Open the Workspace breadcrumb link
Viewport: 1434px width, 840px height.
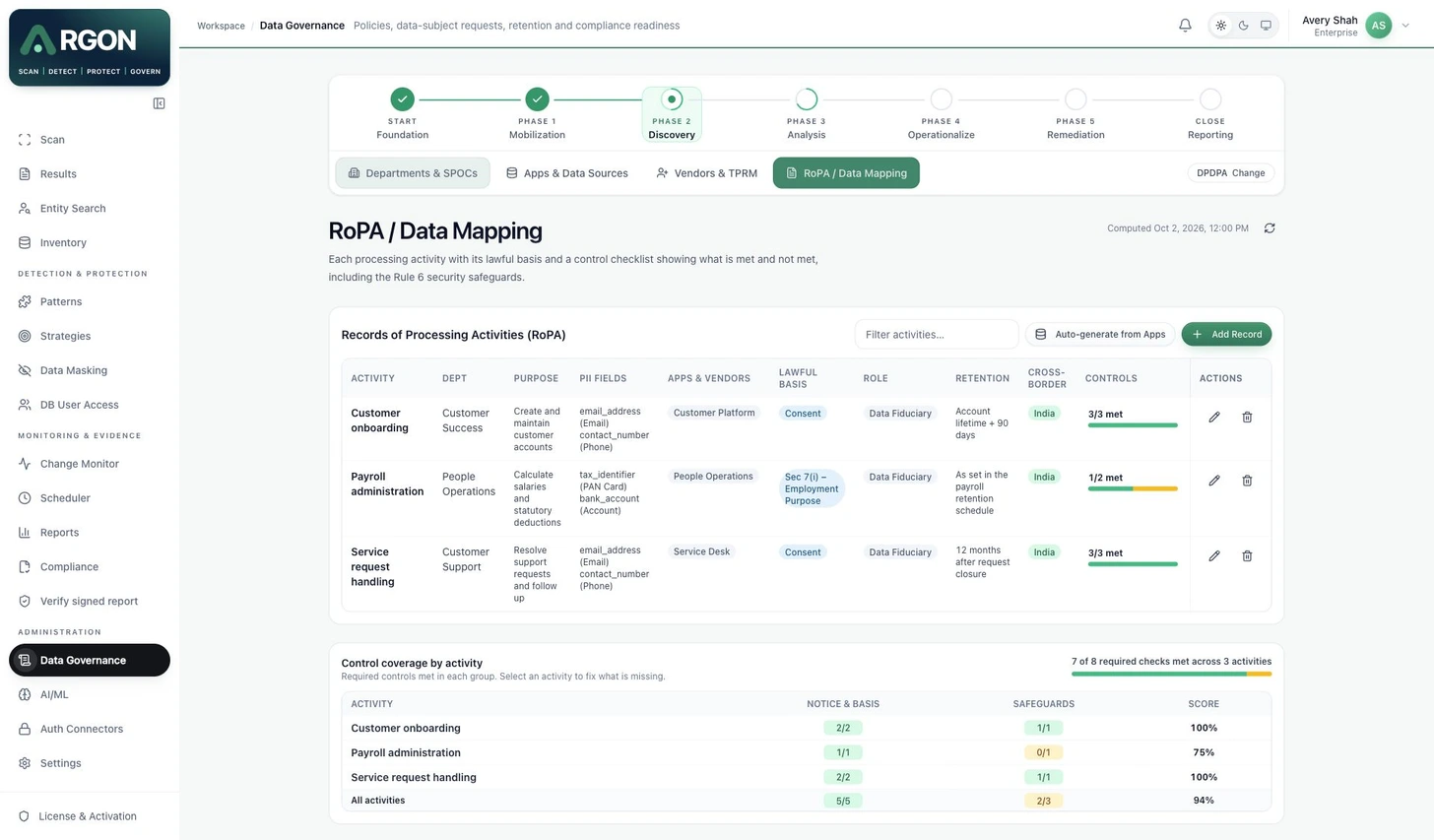(x=221, y=26)
